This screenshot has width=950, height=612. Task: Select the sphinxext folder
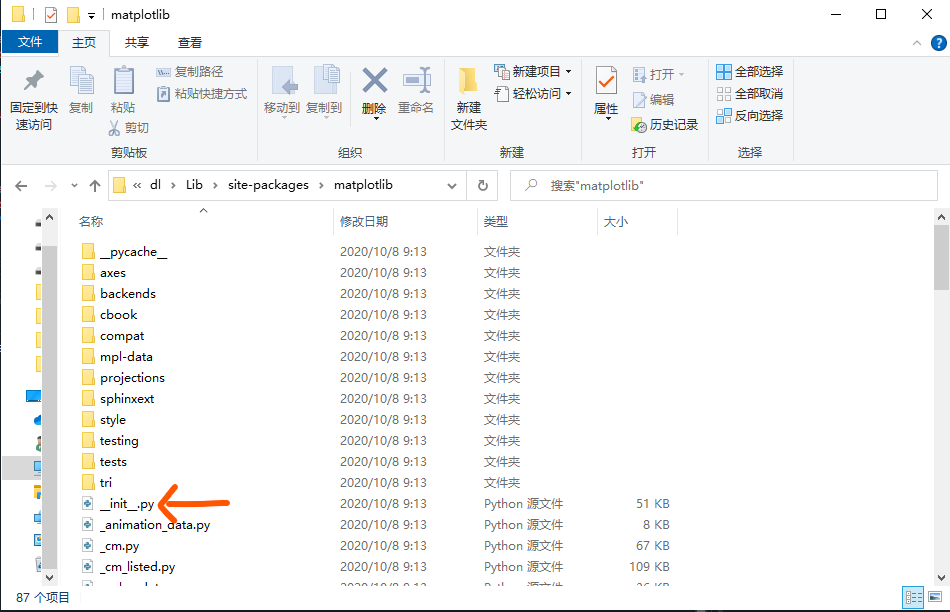click(x=127, y=399)
